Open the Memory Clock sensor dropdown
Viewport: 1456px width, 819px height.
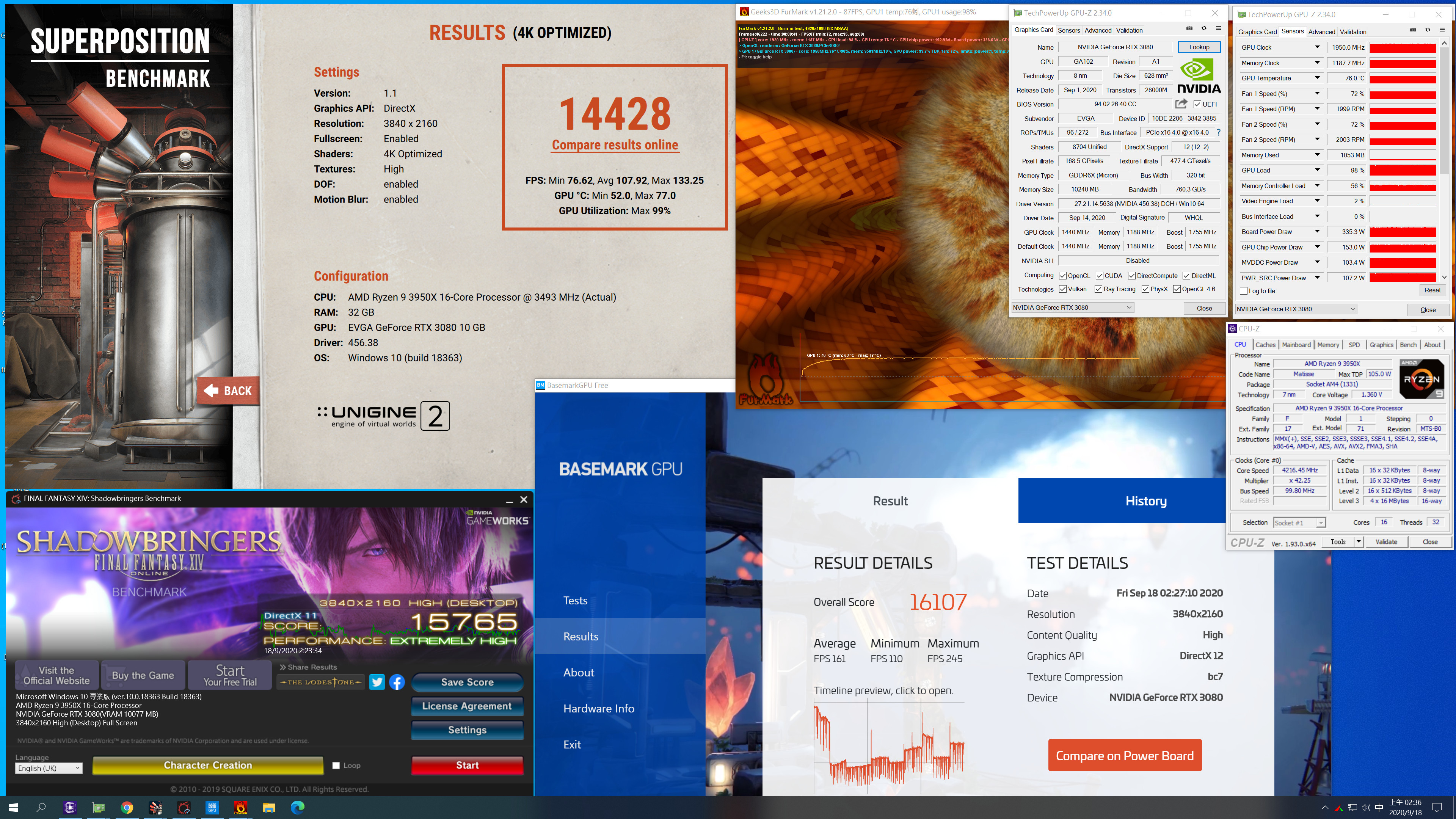tap(1318, 63)
